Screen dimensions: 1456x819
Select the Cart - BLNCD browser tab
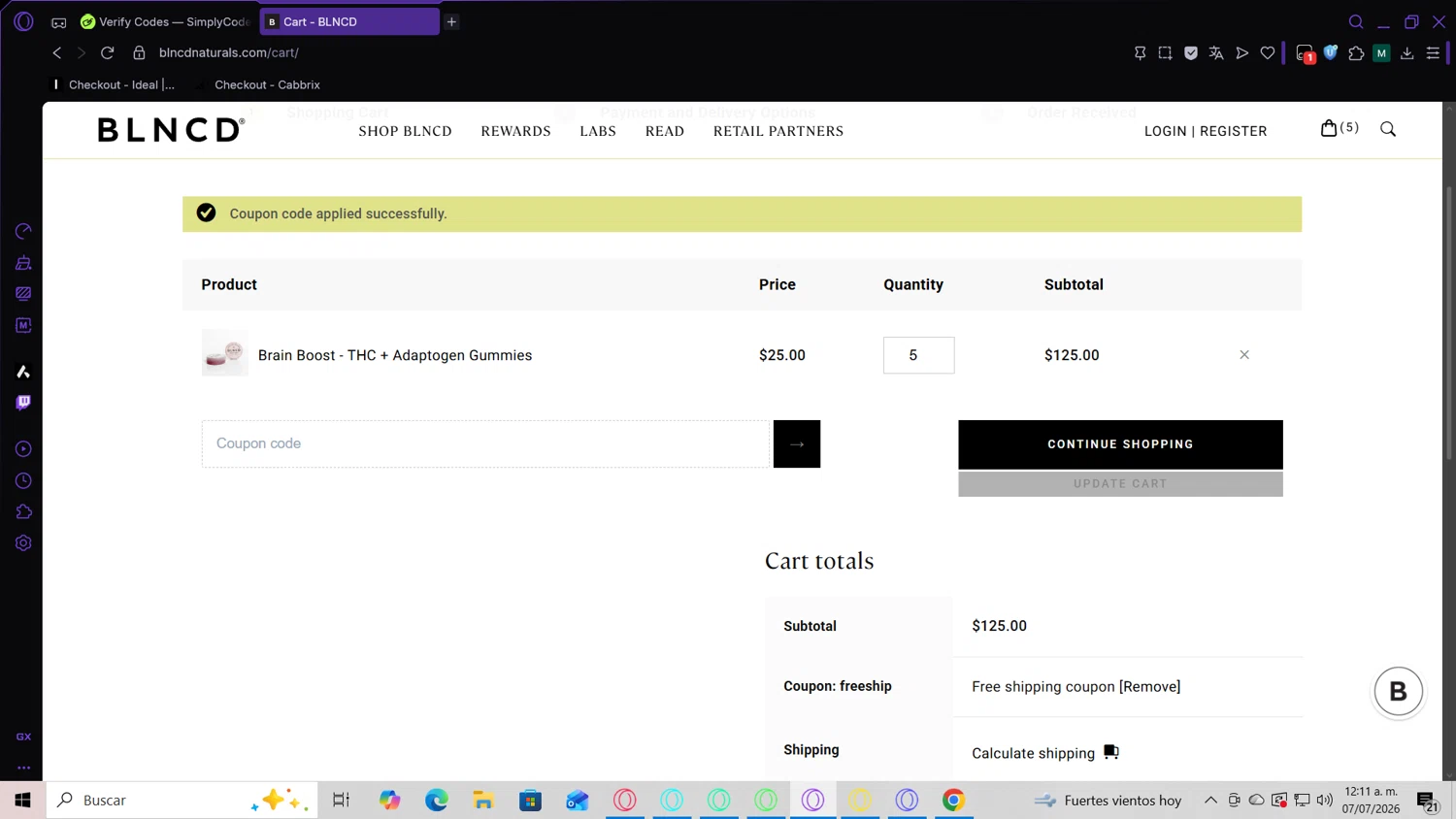click(x=348, y=21)
